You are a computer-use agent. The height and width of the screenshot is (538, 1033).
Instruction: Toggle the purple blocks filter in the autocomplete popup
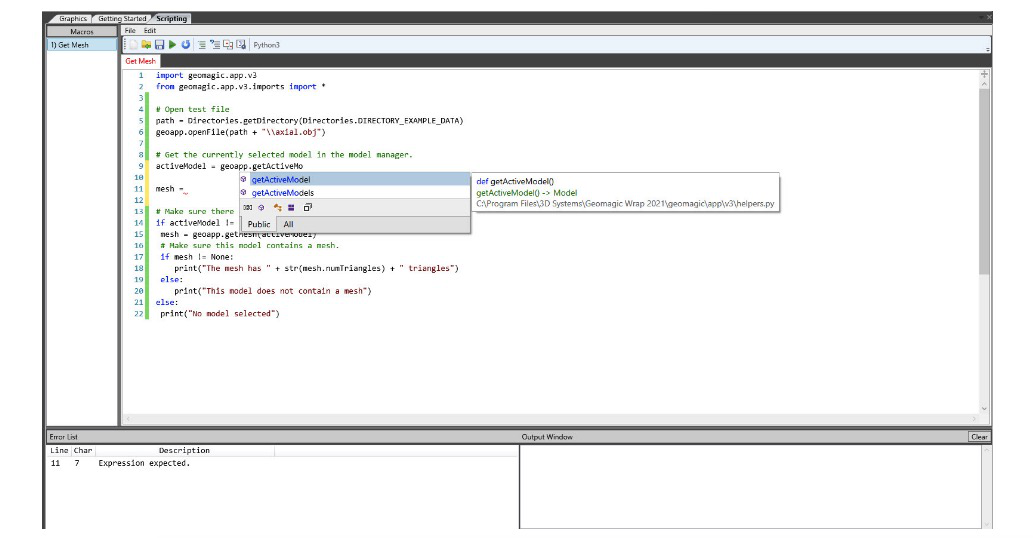point(291,207)
